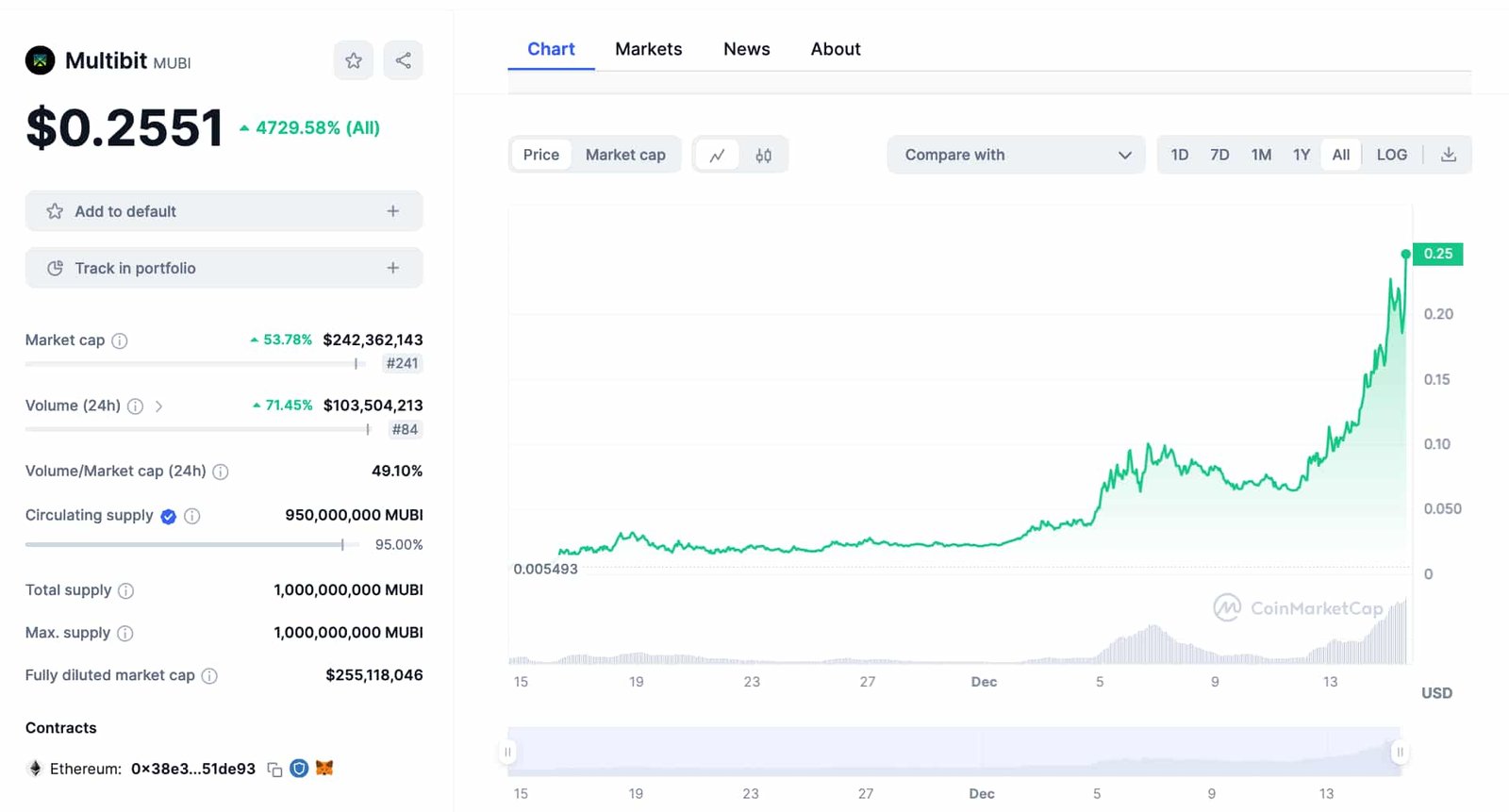Image resolution: width=1509 pixels, height=812 pixels.
Task: Click star icon in Add to default
Action: [55, 211]
